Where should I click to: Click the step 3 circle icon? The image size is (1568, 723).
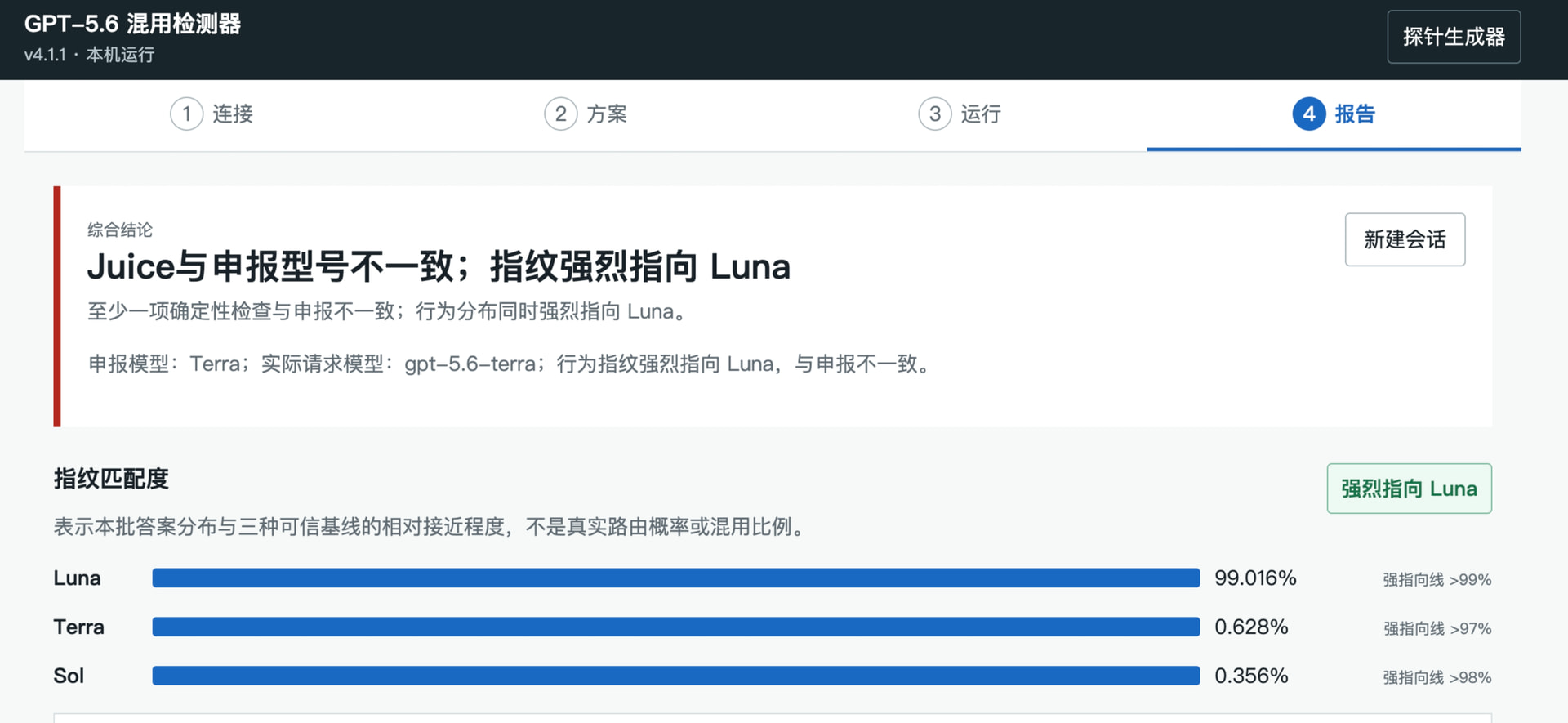[x=934, y=114]
